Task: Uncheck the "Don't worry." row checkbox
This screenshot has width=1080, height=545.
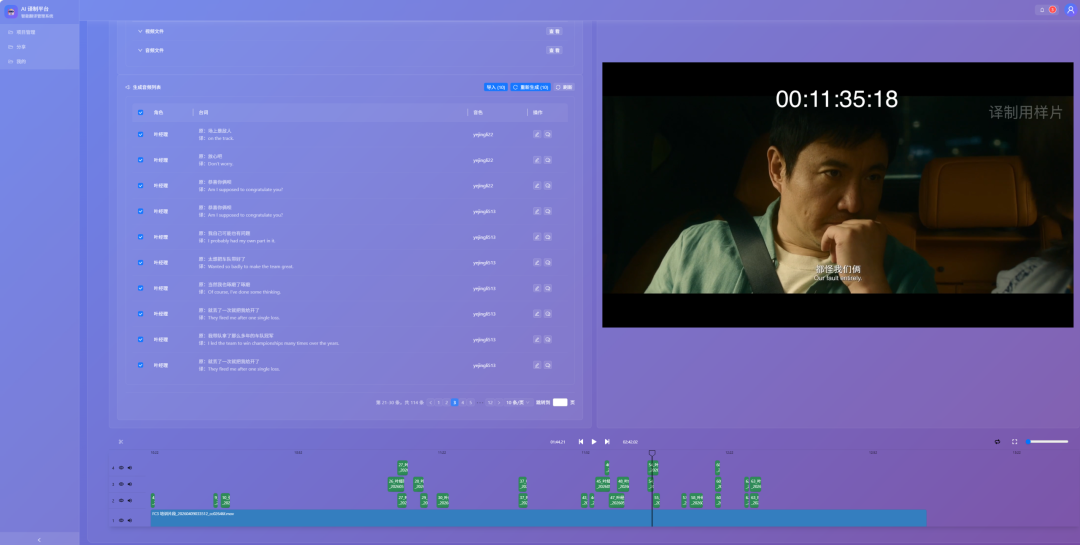Action: point(141,160)
